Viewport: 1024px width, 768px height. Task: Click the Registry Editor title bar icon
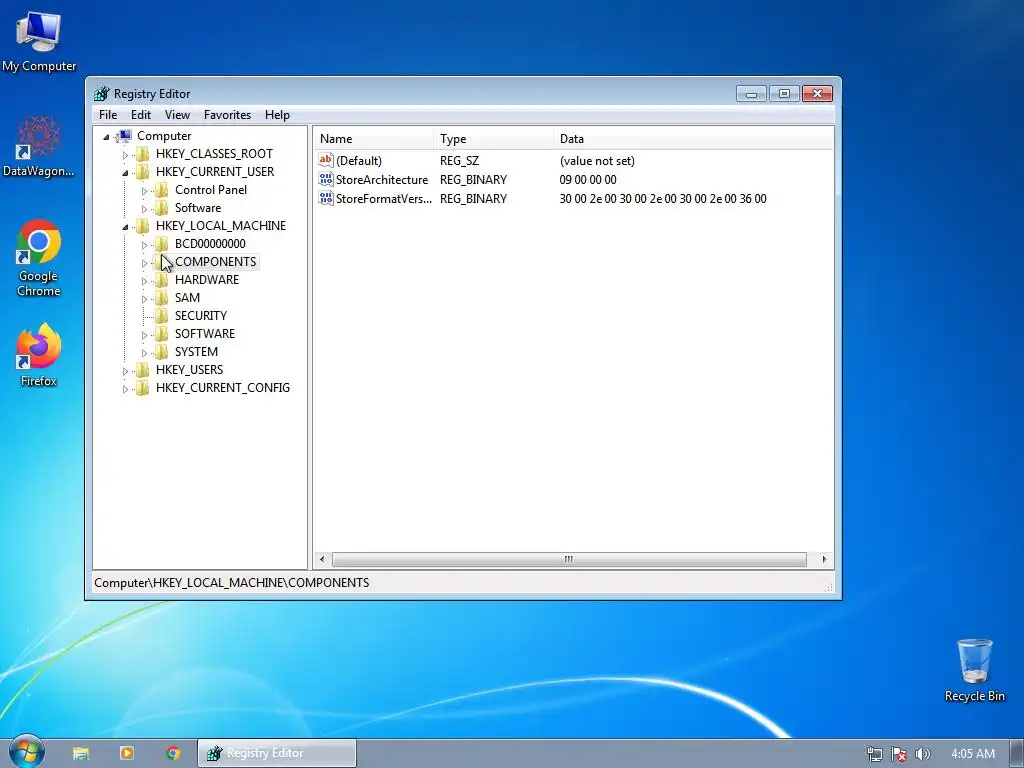tap(102, 94)
